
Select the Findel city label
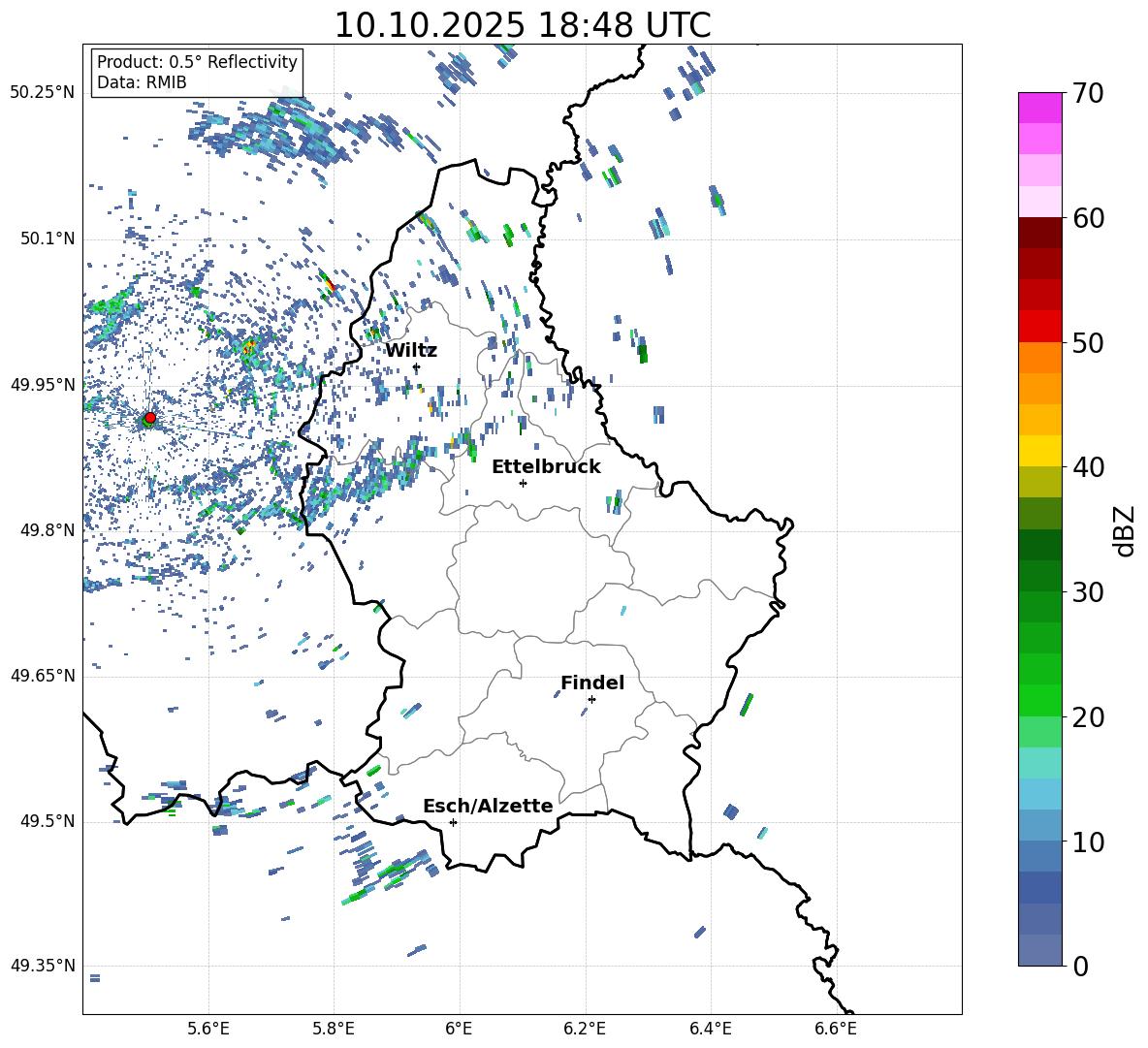pyautogui.click(x=592, y=683)
